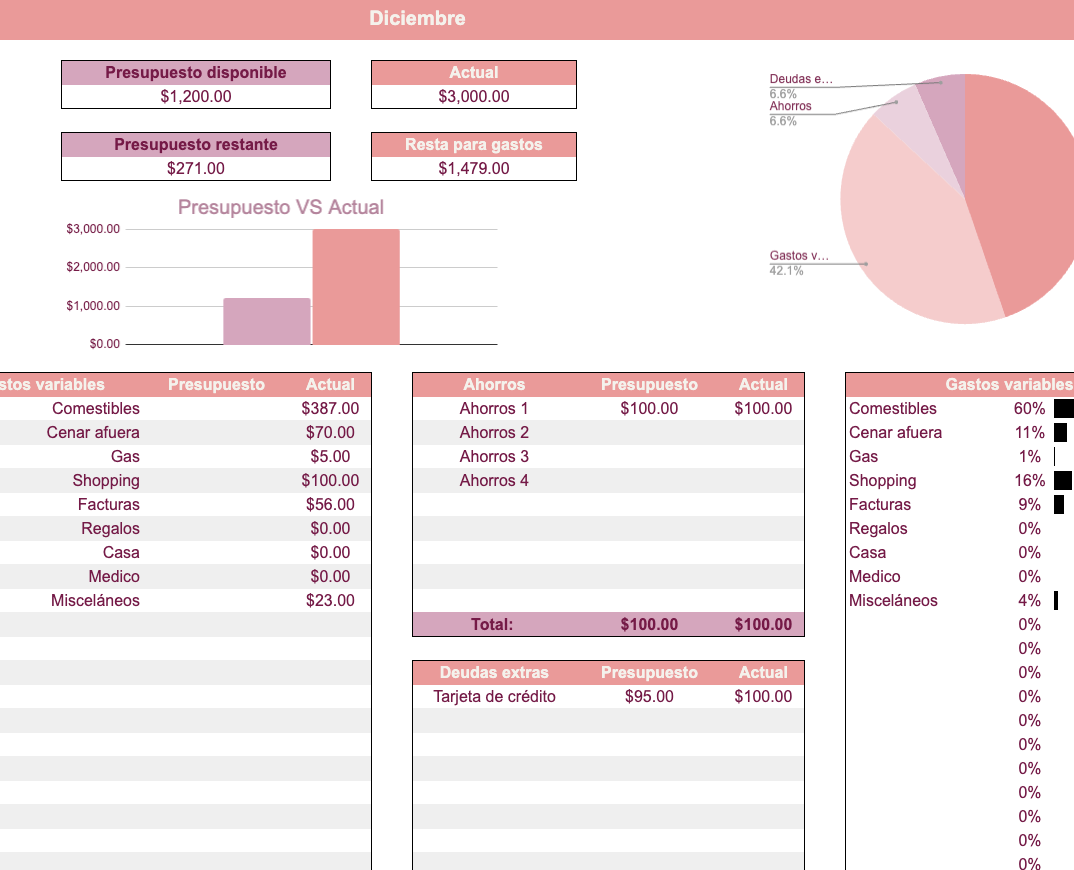1074x870 pixels.
Task: Select the Ahorros 1 Presupuesto $100.00 cell
Action: click(649, 409)
